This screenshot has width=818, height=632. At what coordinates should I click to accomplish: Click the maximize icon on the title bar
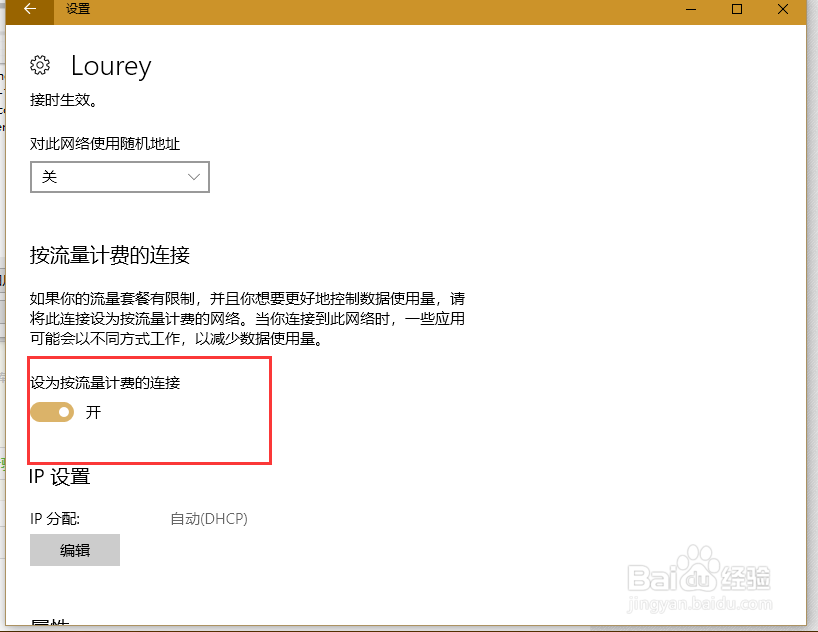(x=737, y=10)
